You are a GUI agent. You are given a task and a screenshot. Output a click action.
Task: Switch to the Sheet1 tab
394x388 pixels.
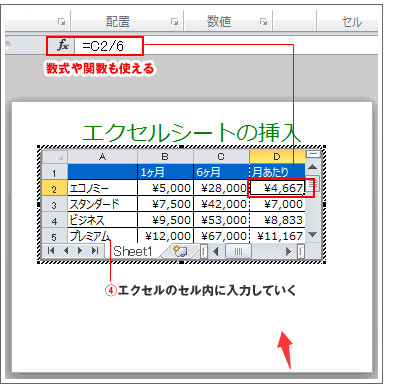point(133,251)
